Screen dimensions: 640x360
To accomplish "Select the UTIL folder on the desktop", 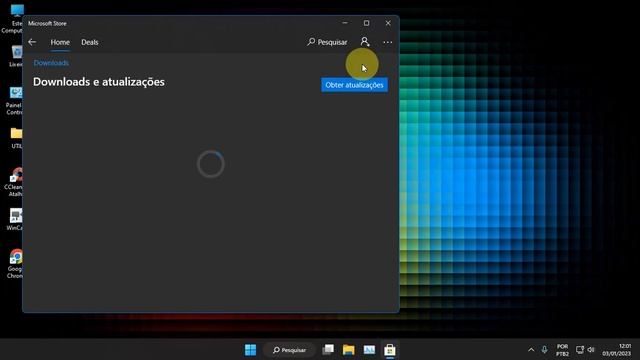I will pos(16,138).
